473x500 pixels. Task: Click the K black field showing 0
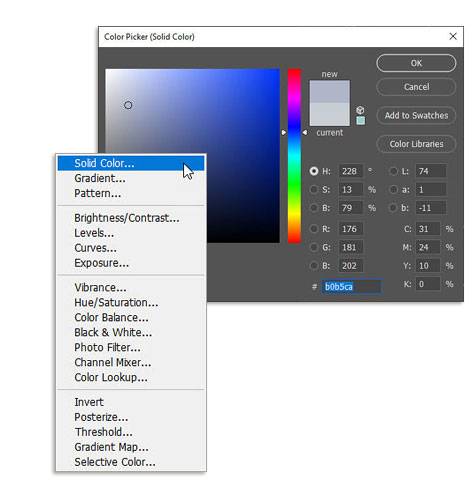coord(428,284)
